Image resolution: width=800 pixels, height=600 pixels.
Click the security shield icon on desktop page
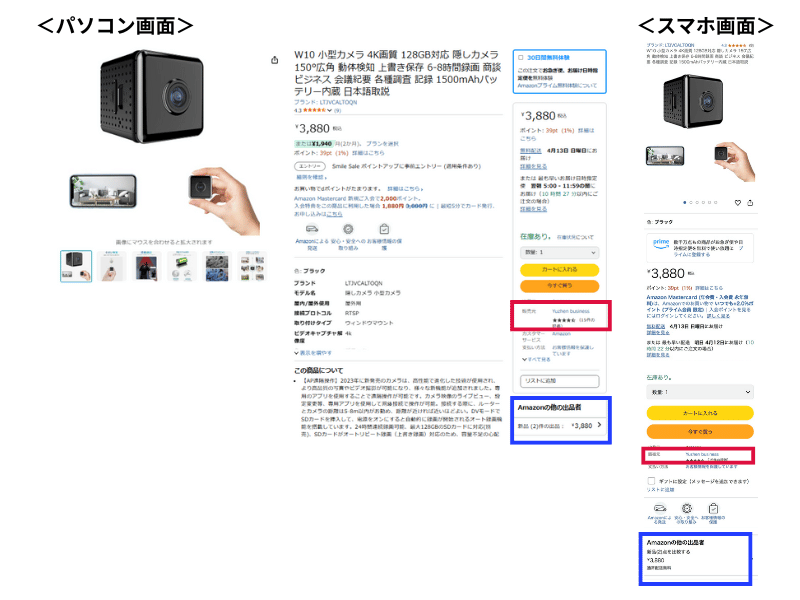(x=348, y=229)
